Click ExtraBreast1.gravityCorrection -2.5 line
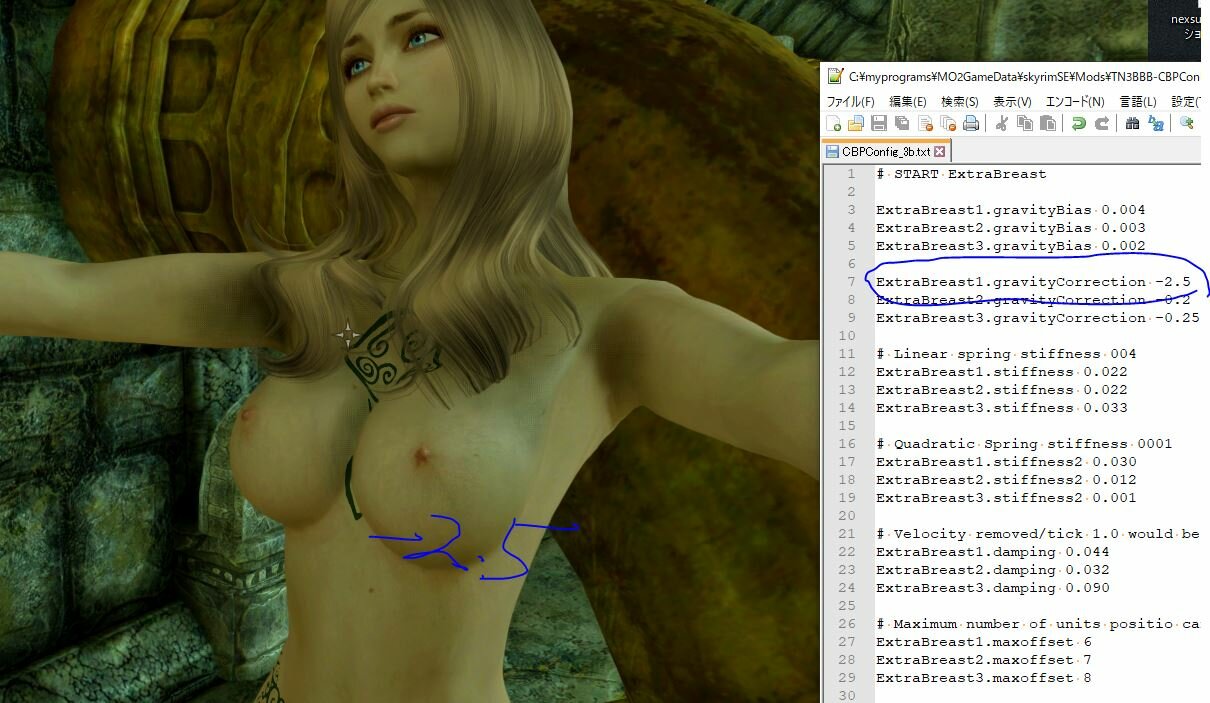 pyautogui.click(x=1033, y=282)
